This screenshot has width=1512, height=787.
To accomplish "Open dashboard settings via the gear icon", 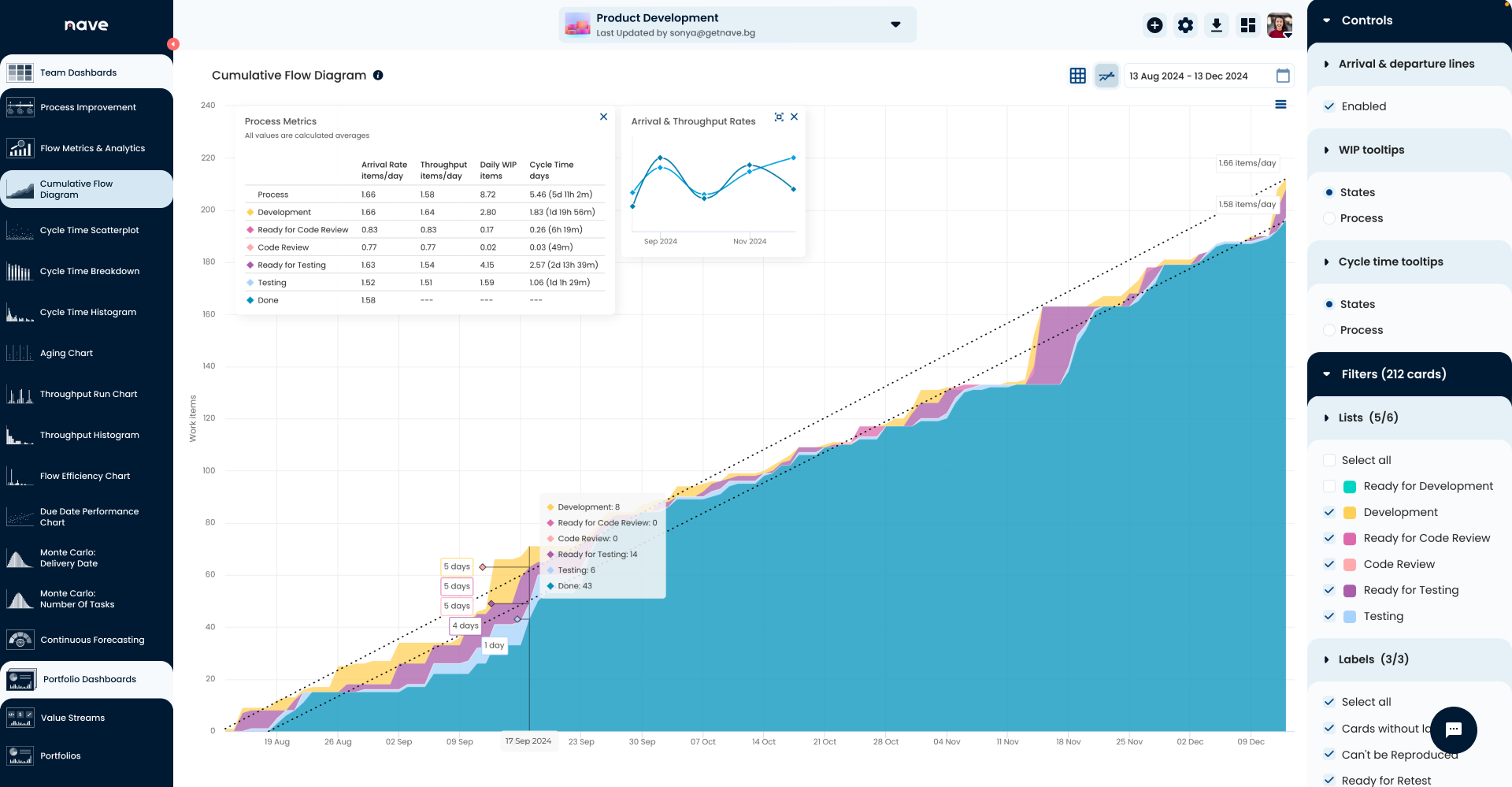I will click(1185, 24).
